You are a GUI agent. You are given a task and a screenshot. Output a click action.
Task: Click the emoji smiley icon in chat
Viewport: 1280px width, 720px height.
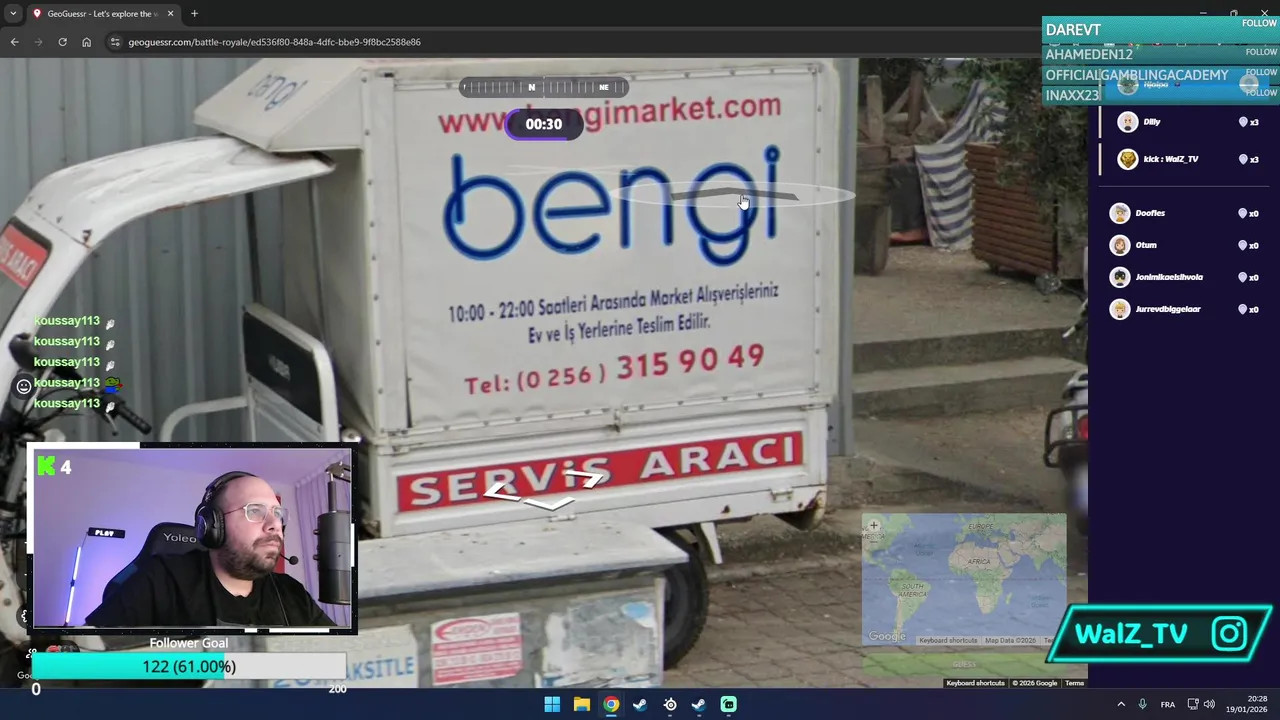[x=24, y=386]
